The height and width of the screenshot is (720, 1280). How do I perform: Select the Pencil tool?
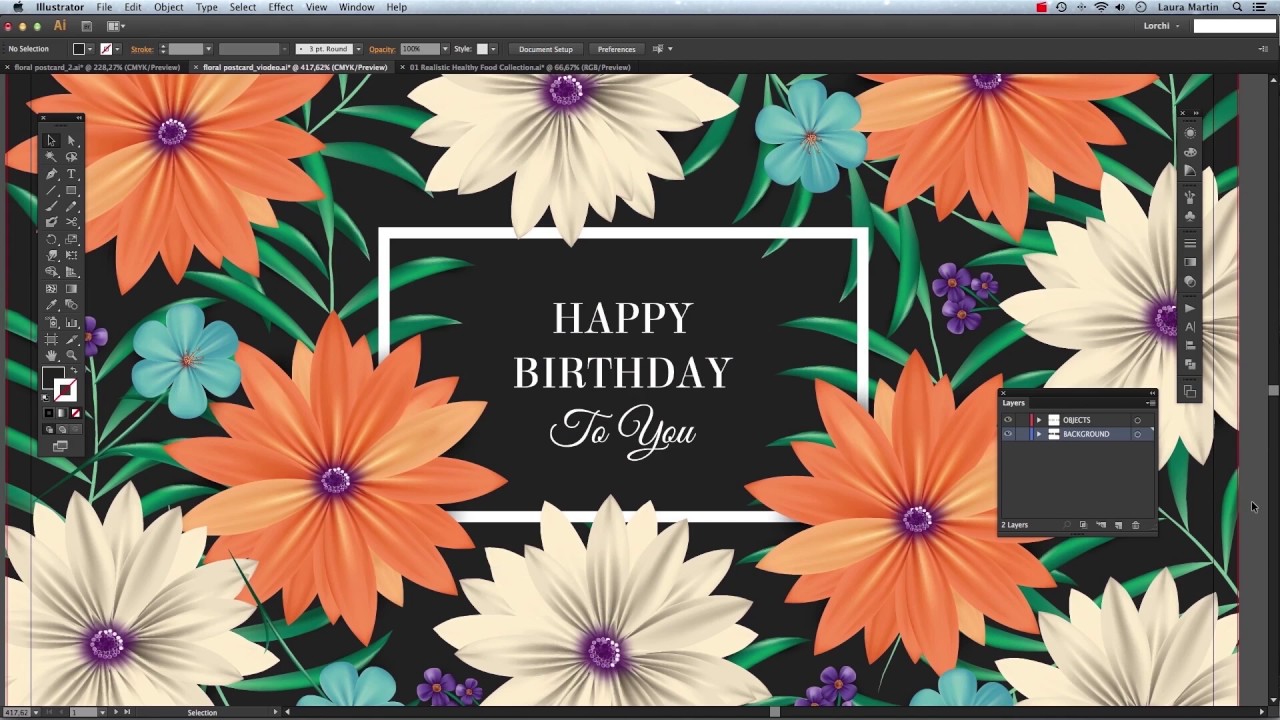71,206
